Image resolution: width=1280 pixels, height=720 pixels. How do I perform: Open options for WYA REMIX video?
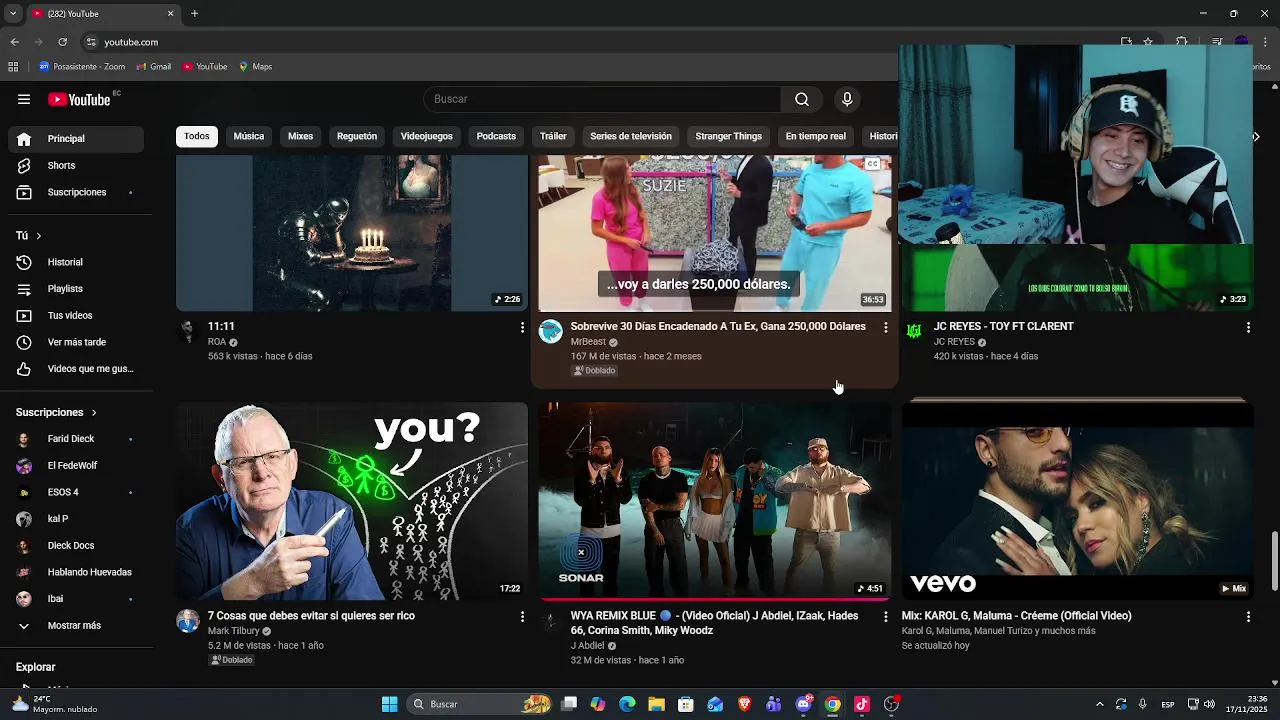pyautogui.click(x=885, y=617)
